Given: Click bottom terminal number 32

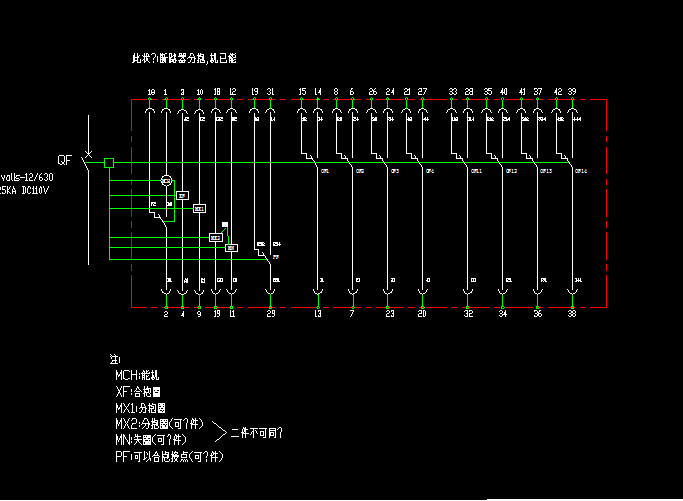Looking at the screenshot, I should pos(468,314).
